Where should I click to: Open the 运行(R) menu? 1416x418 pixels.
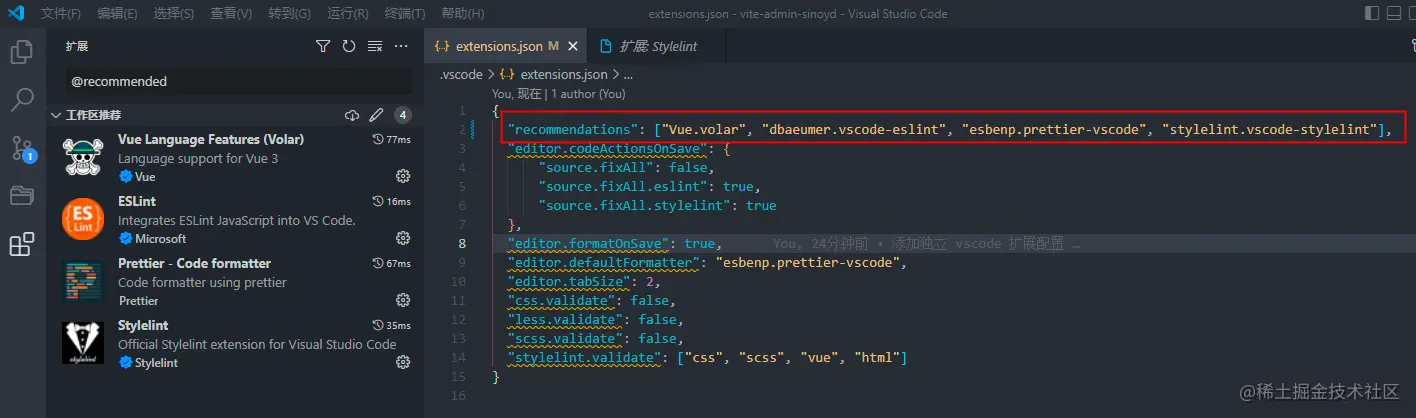[x=347, y=14]
